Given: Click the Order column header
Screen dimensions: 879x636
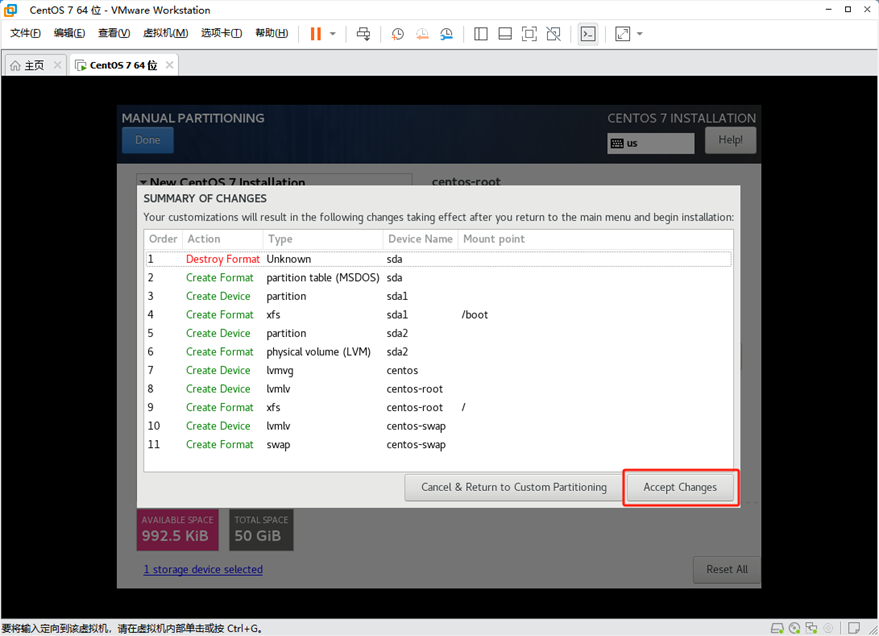Looking at the screenshot, I should [x=163, y=239].
